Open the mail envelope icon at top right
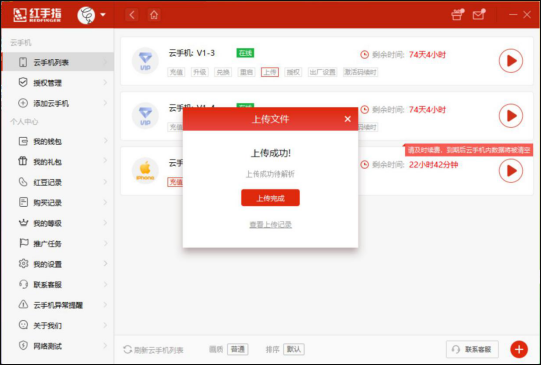 click(x=479, y=15)
